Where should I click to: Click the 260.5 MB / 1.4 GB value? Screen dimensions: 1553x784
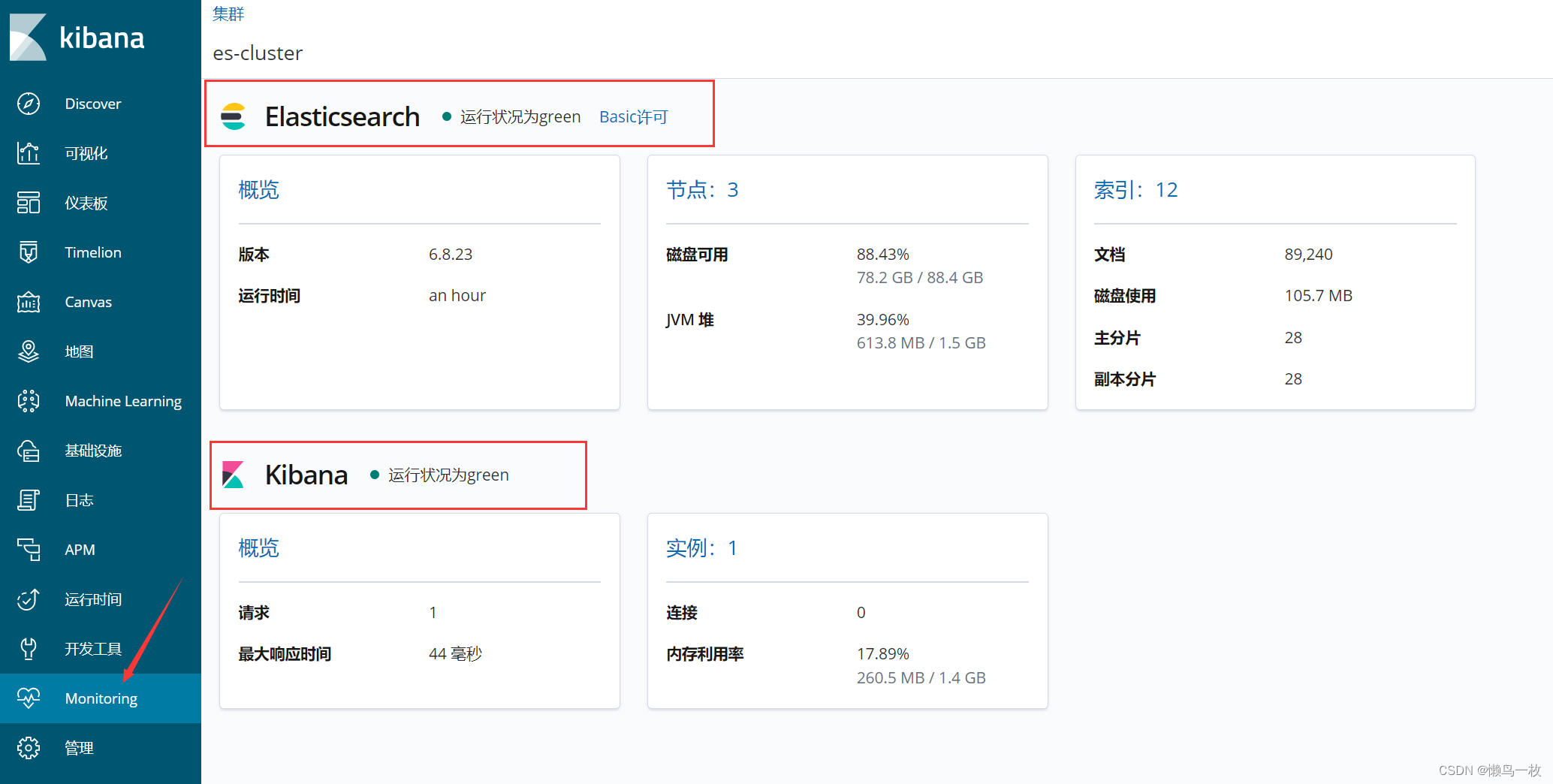pyautogui.click(x=921, y=677)
